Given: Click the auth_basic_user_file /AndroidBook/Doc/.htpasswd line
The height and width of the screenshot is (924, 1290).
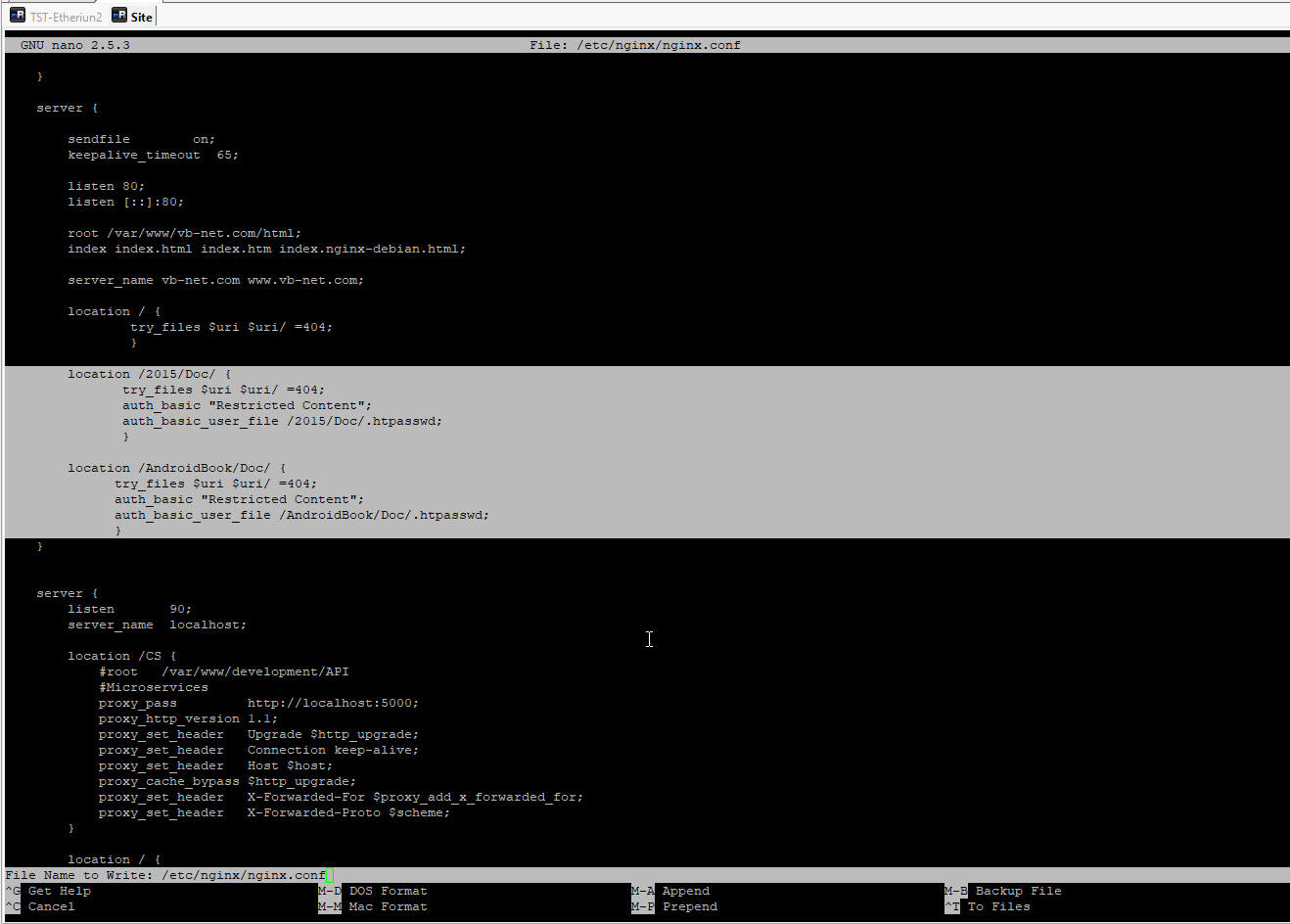Looking at the screenshot, I should coord(302,515).
